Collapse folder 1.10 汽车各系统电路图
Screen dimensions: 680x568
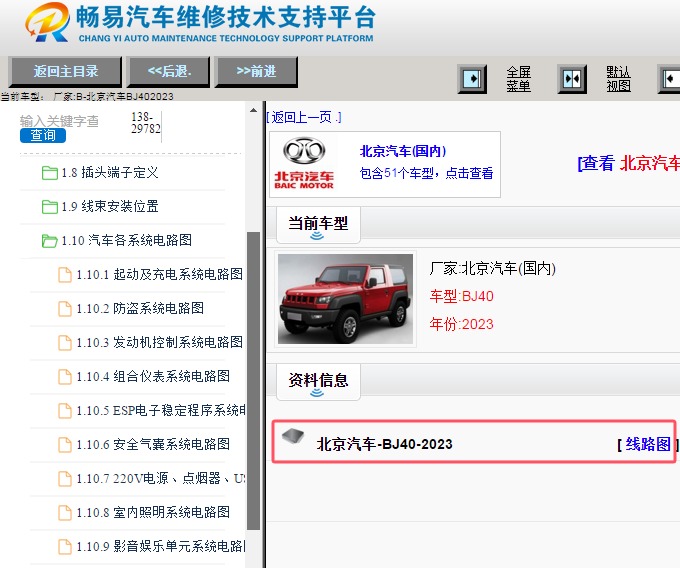pyautogui.click(x=126, y=240)
